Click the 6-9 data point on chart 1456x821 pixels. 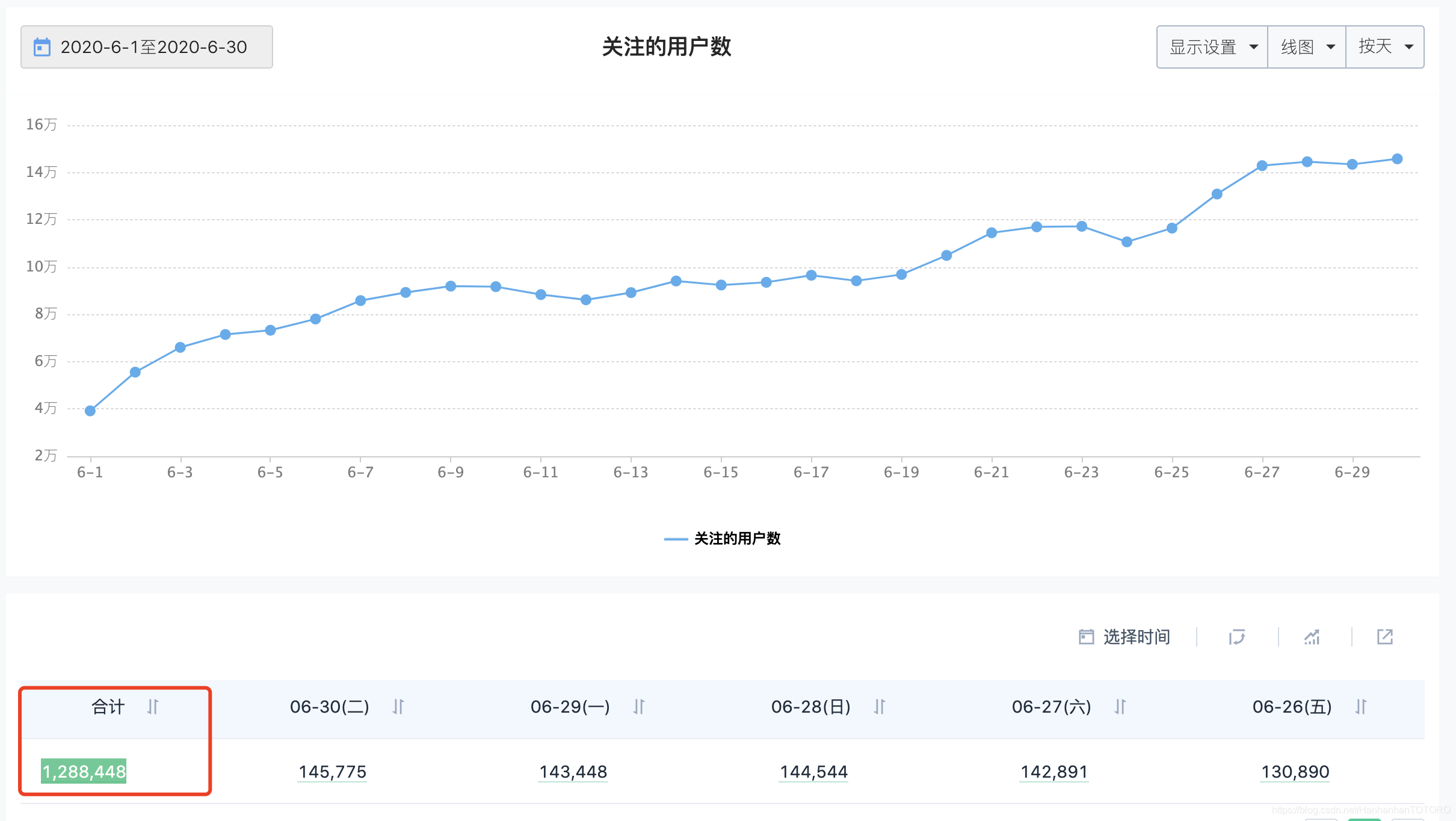click(451, 286)
